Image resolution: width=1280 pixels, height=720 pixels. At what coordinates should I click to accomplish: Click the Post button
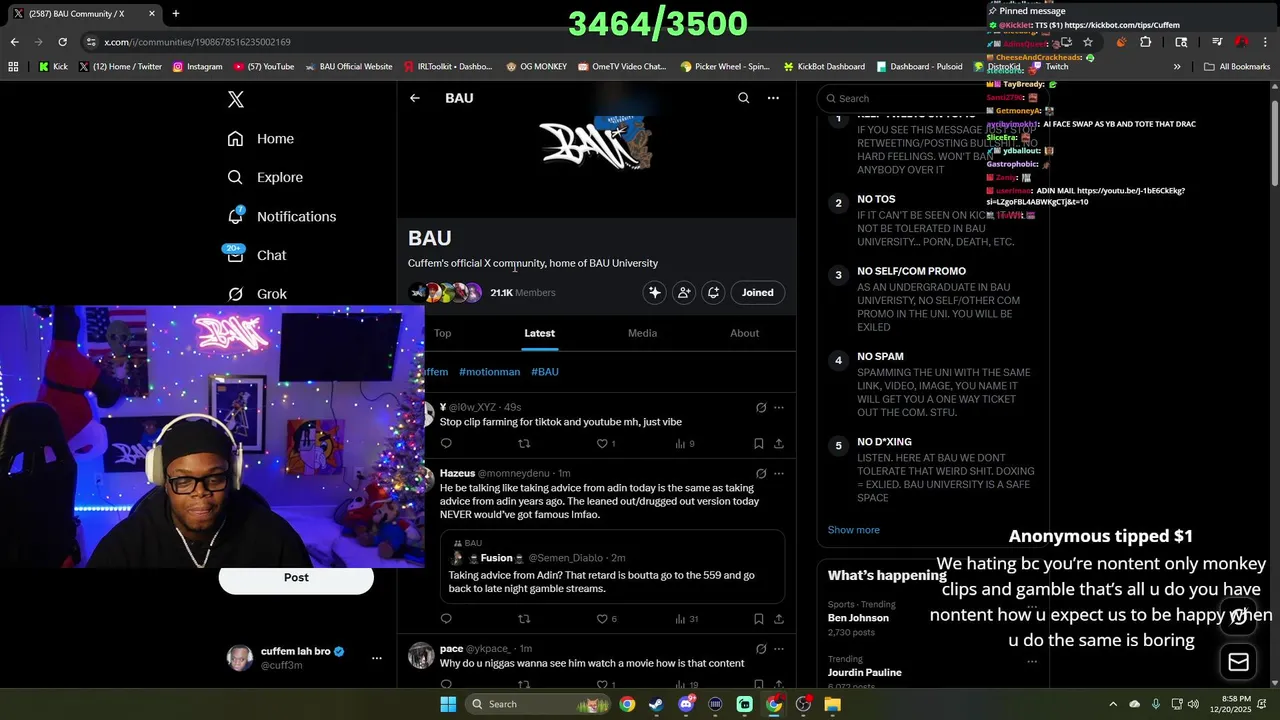(296, 578)
